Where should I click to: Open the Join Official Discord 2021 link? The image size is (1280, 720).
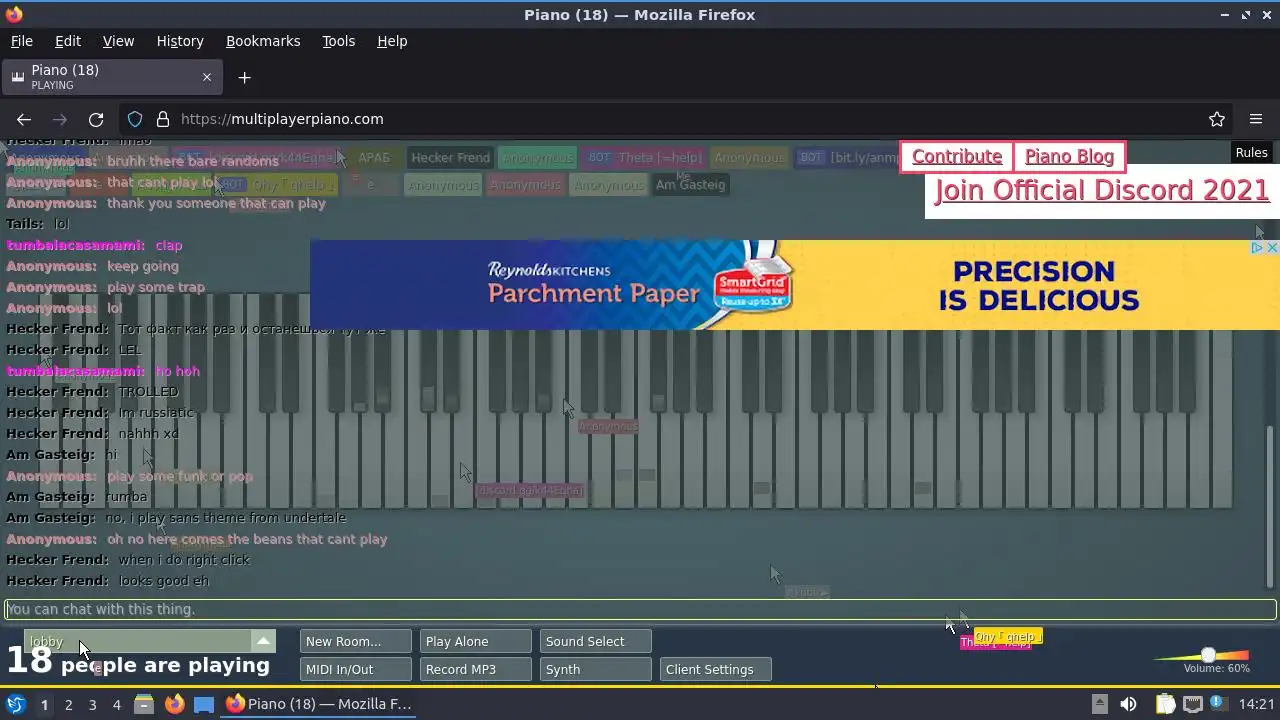click(x=1101, y=190)
